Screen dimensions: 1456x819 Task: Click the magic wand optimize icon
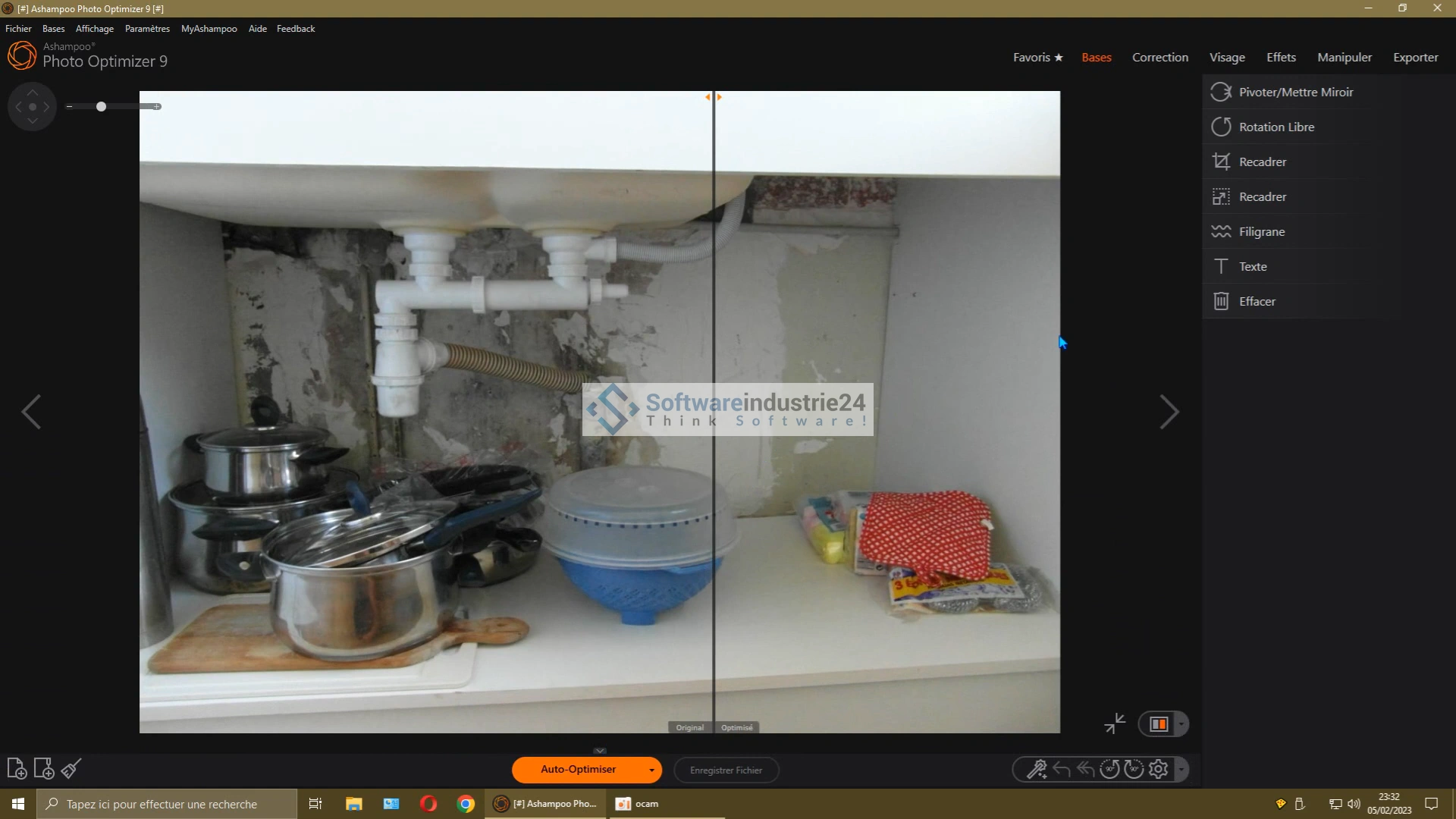[1036, 770]
